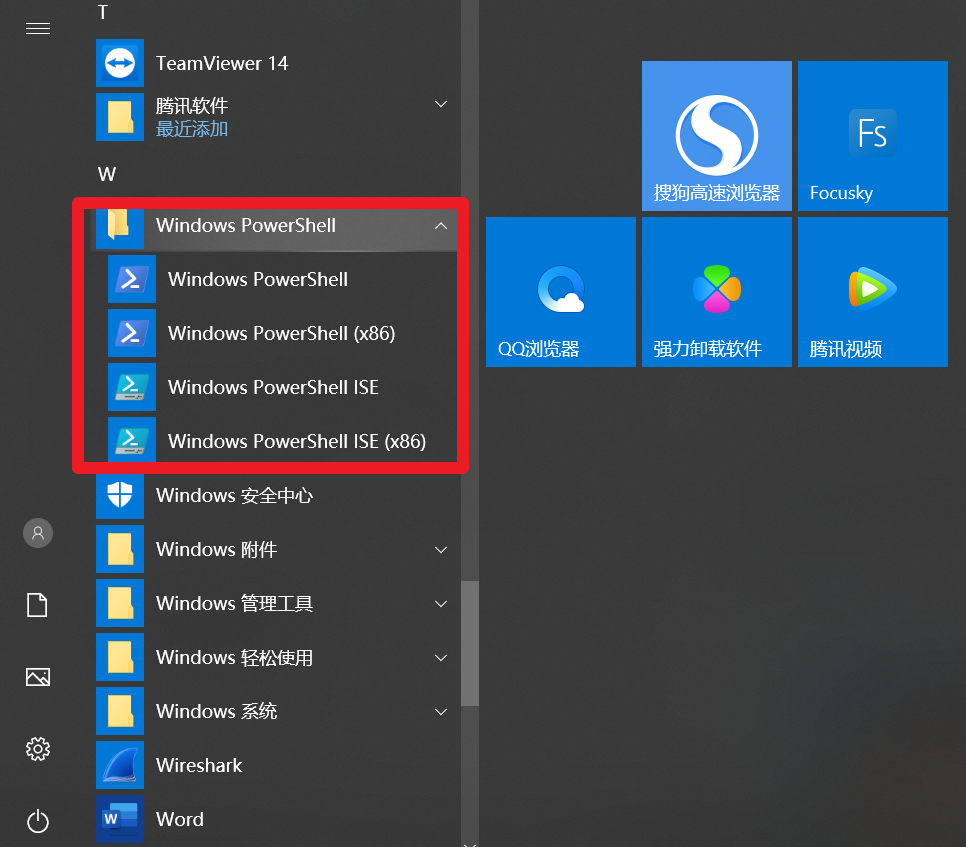The image size is (966, 847).
Task: Click the Windows PowerShell ISE label
Action: click(273, 387)
